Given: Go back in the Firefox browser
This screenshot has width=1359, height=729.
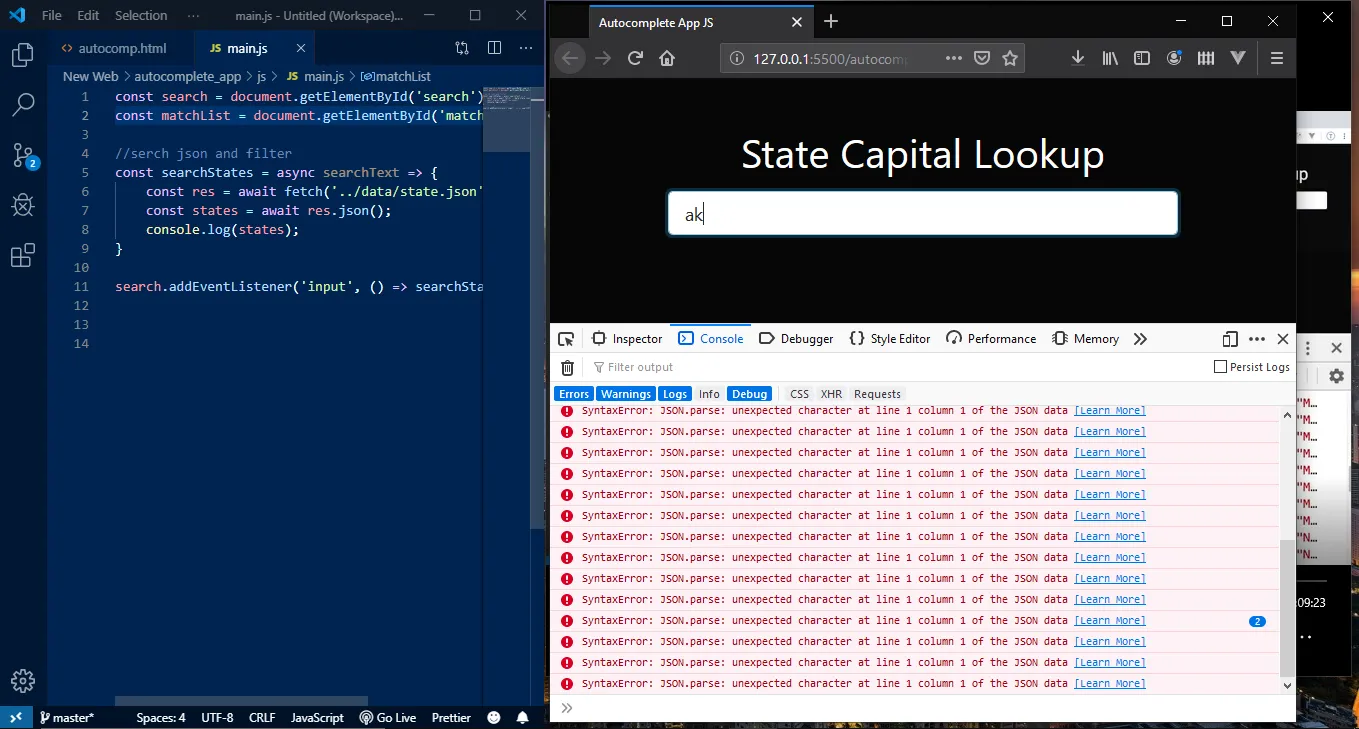Looking at the screenshot, I should [570, 58].
